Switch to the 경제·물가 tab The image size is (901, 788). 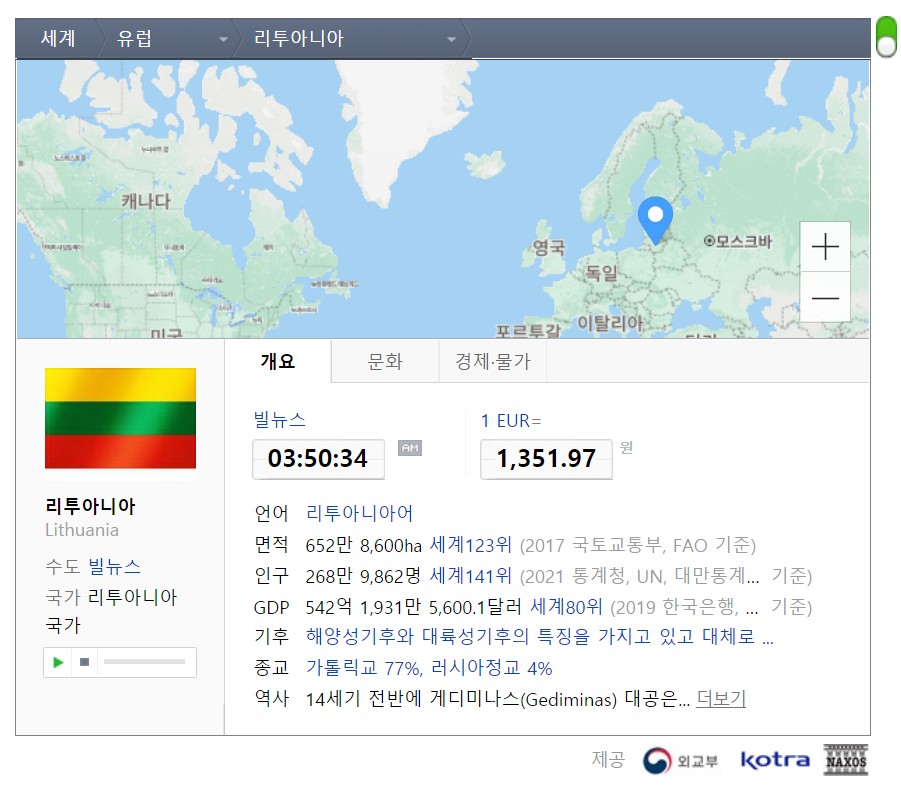[x=492, y=361]
